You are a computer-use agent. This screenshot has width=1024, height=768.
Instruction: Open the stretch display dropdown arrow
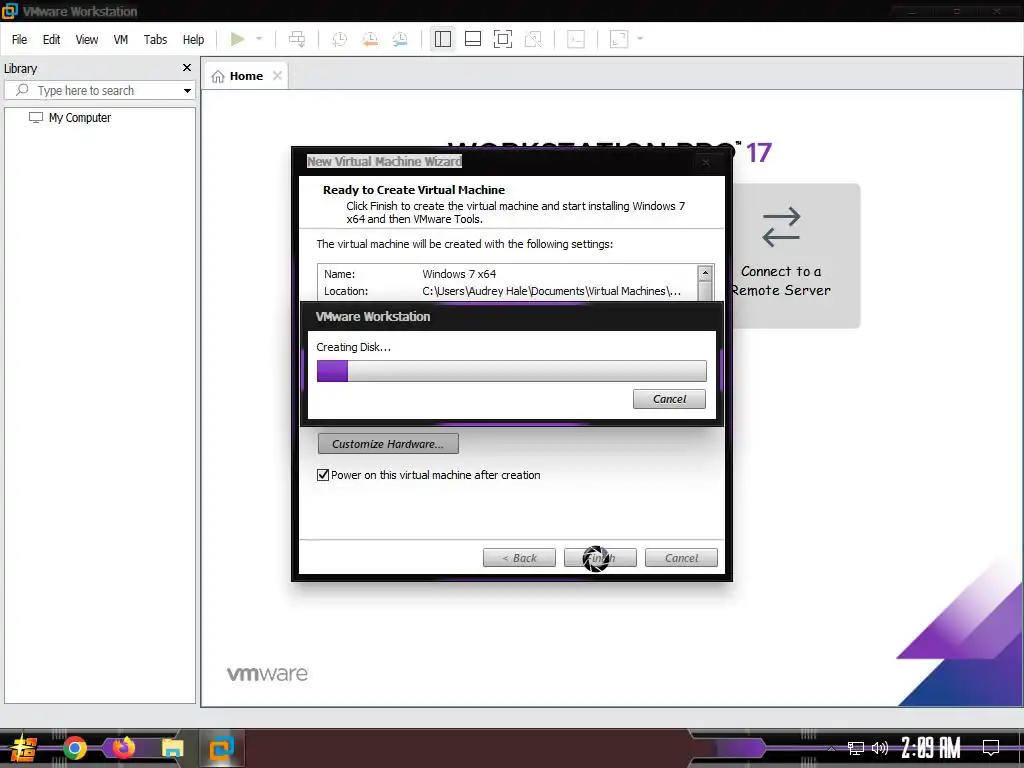point(640,39)
